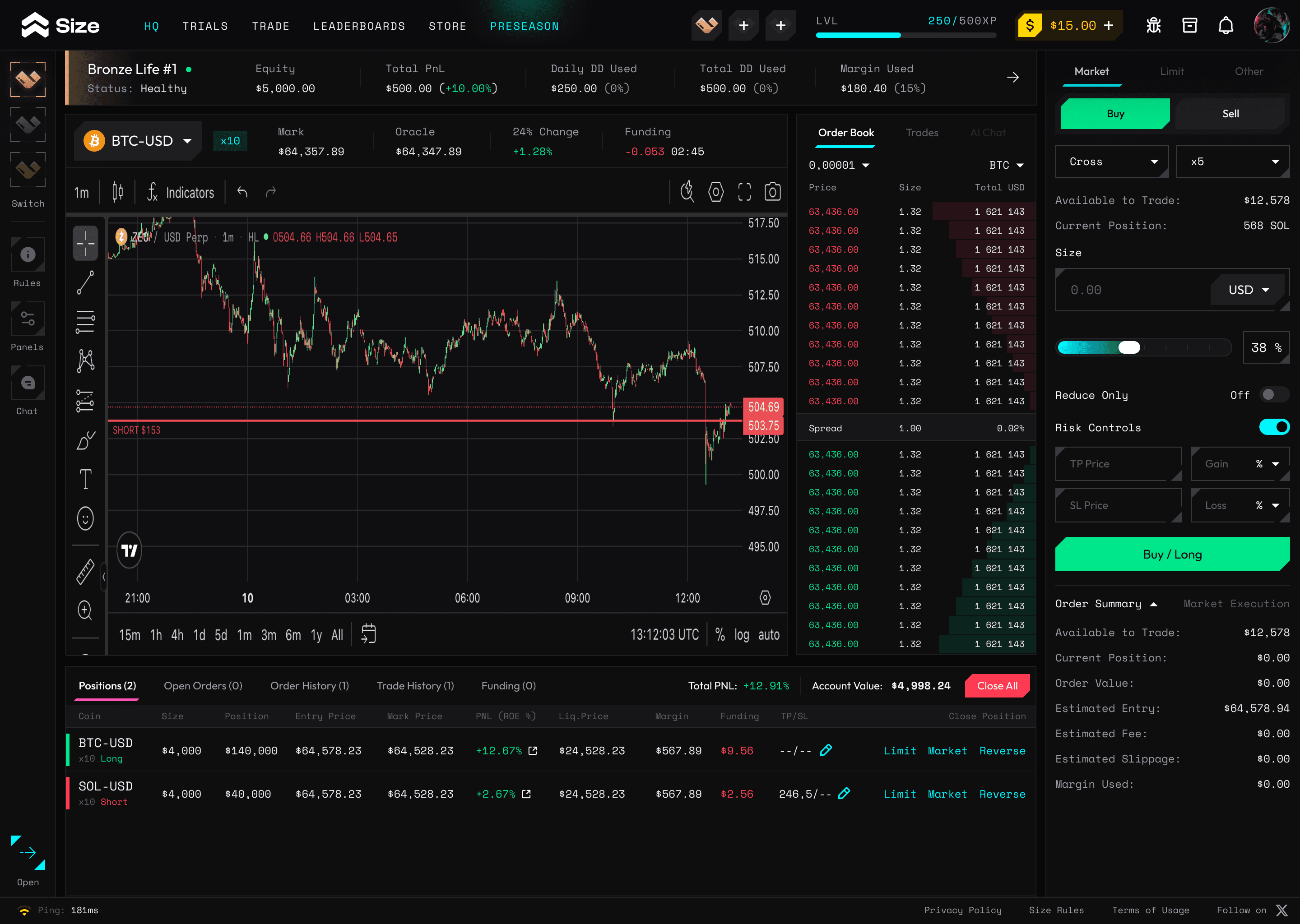Click the zoom in tool on chart

[85, 610]
